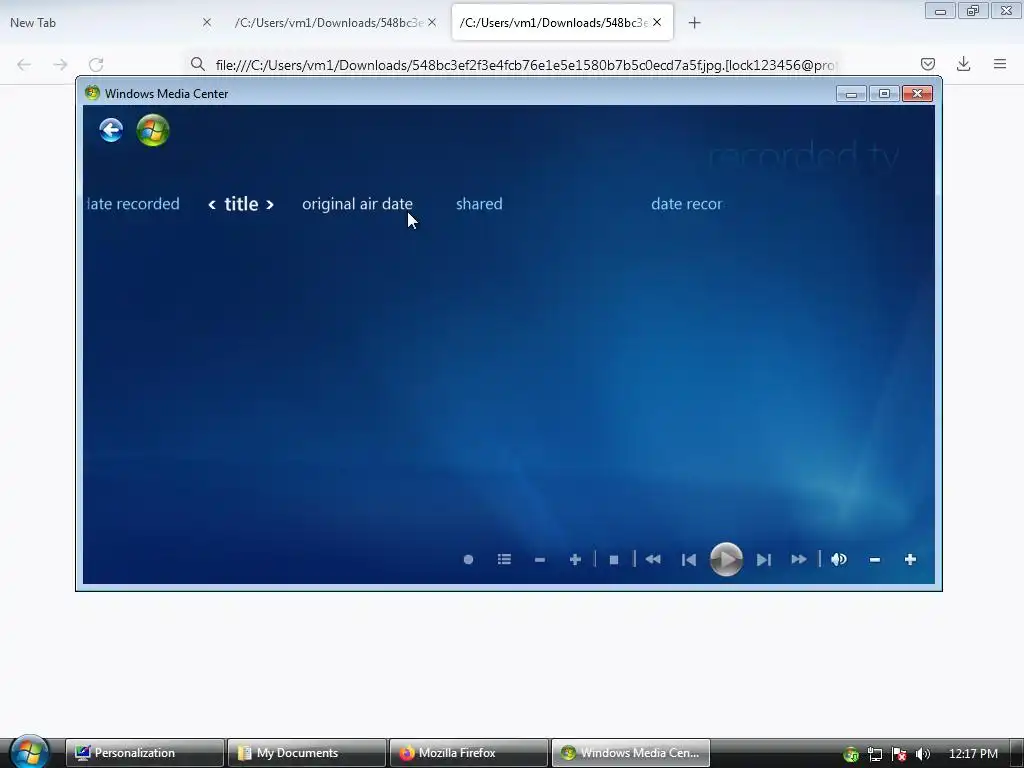Click security flag tray icon
1024x768 pixels.
(x=899, y=754)
